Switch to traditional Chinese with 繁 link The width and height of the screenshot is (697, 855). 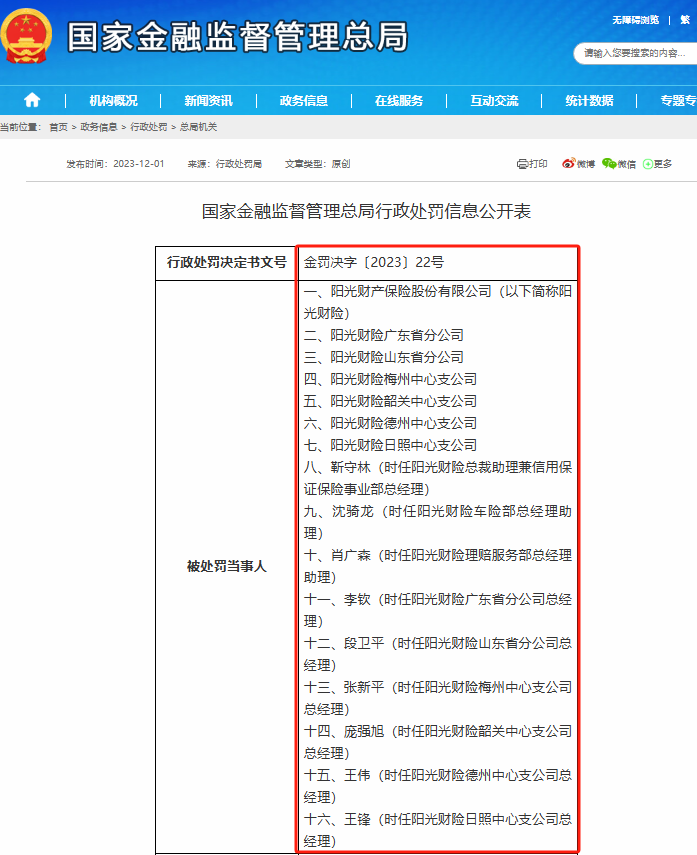(685, 20)
